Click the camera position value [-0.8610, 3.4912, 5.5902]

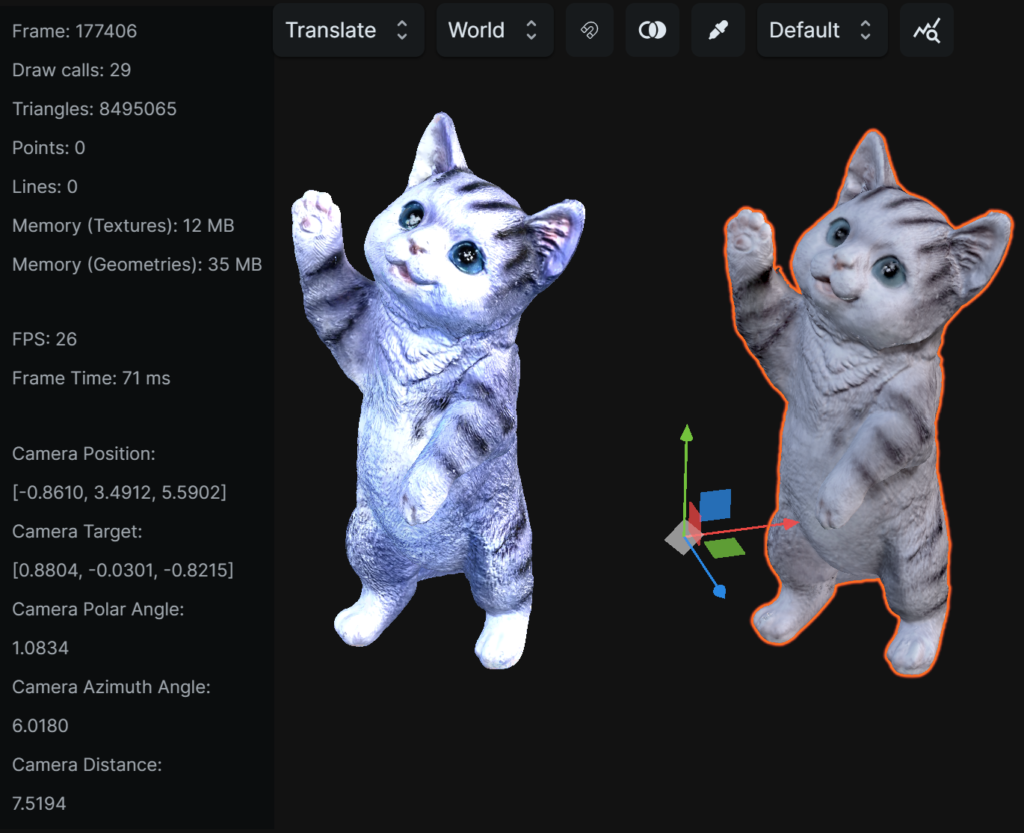point(120,492)
